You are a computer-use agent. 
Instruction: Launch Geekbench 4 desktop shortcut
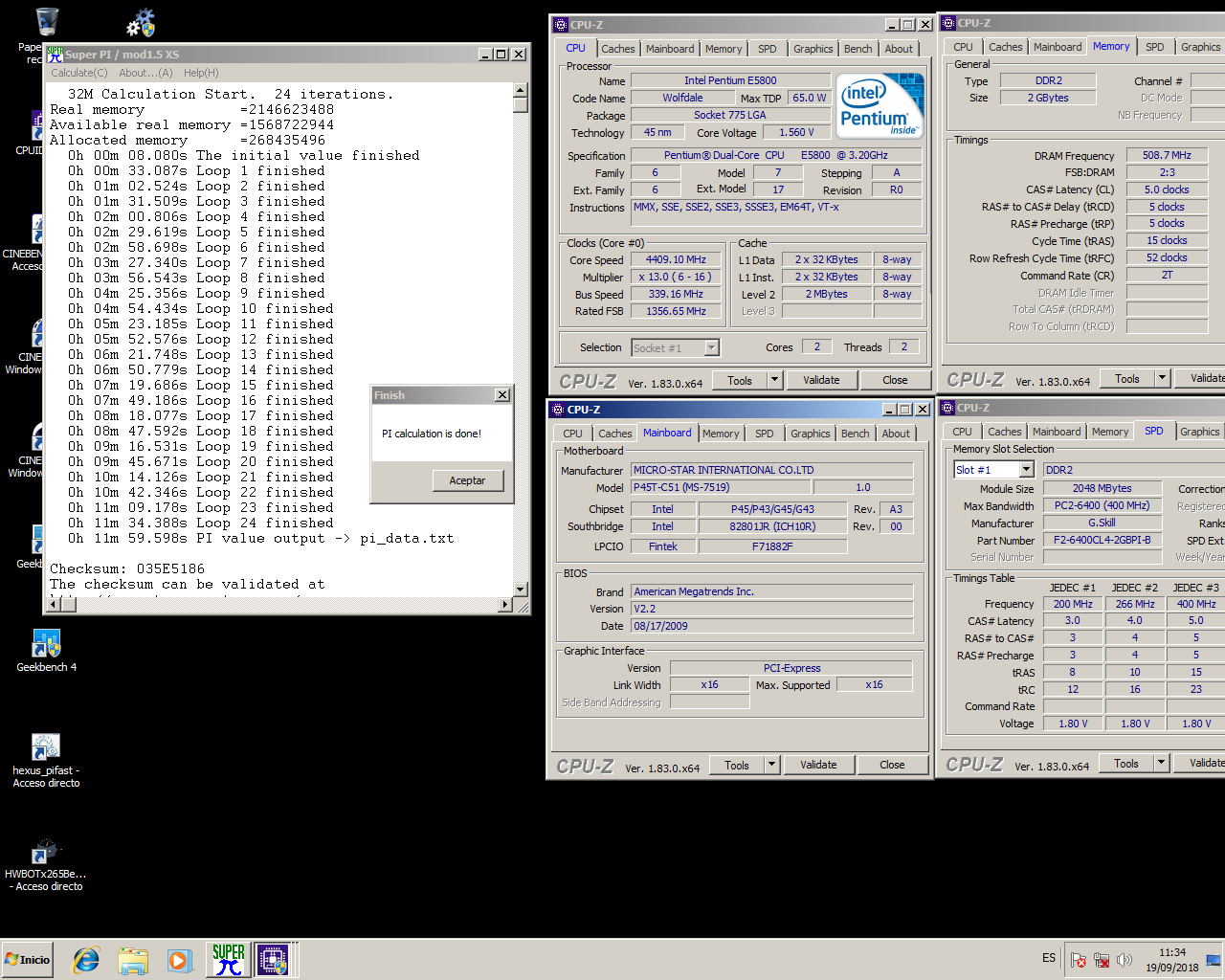pos(46,651)
